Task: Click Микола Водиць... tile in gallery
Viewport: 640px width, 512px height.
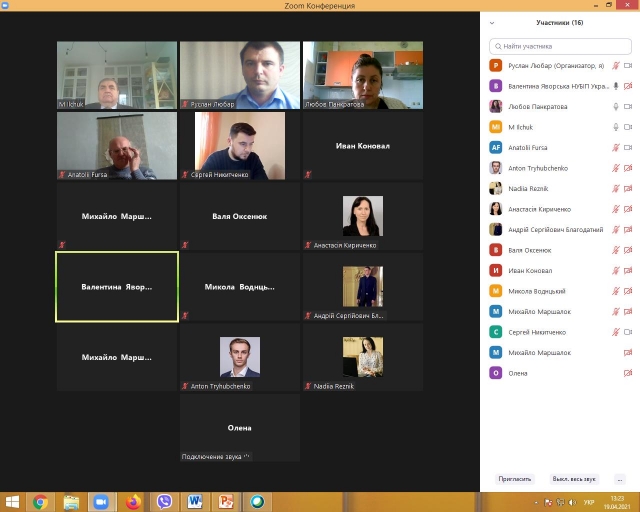Action: point(240,287)
